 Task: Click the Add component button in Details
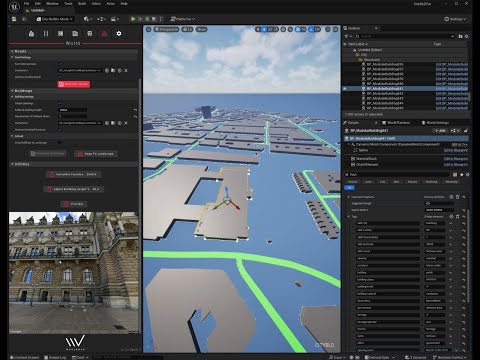point(440,130)
